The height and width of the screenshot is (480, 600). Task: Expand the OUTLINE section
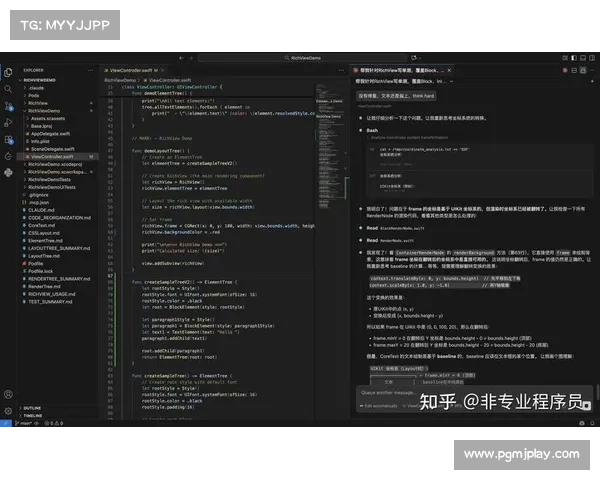pos(32,408)
